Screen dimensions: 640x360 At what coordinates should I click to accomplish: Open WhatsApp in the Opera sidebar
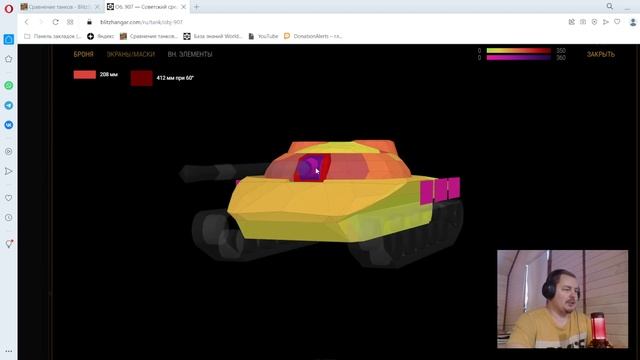tap(9, 85)
